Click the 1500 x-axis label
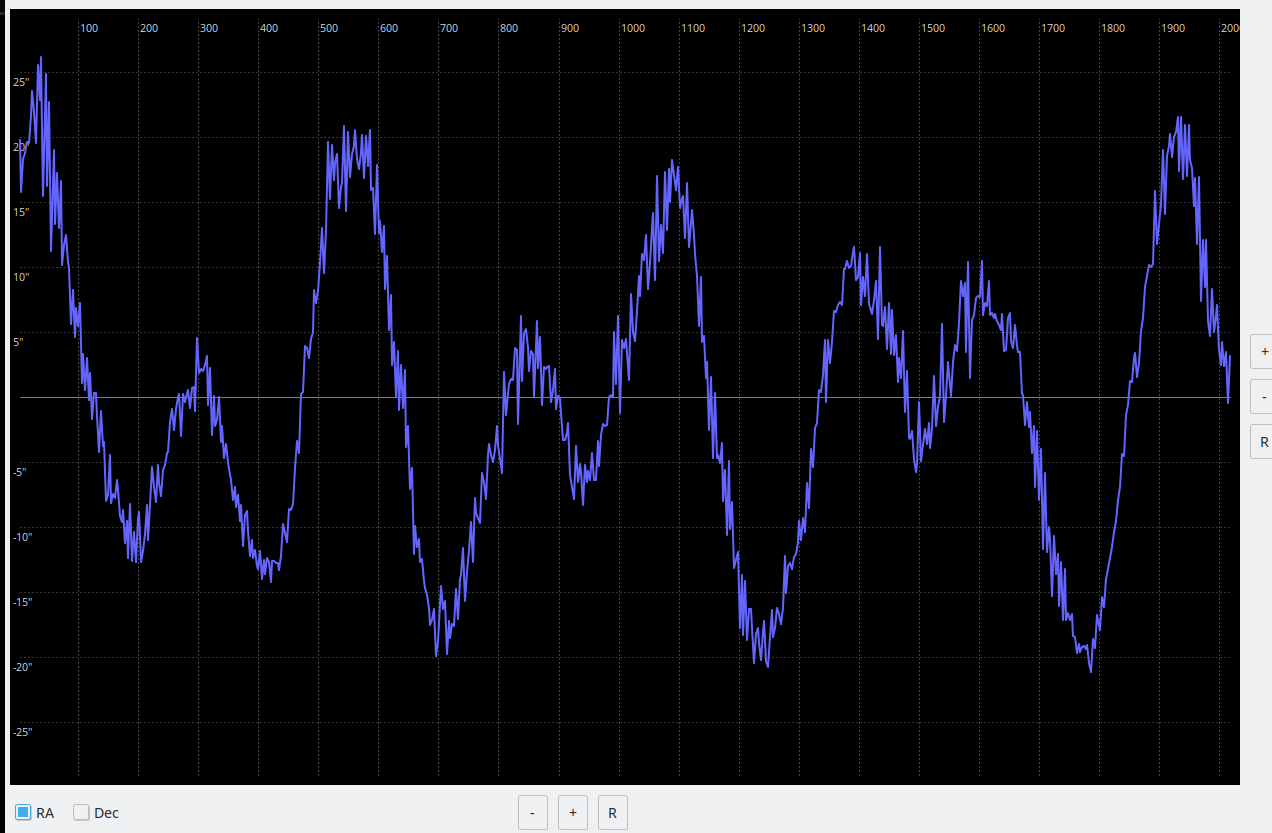The width and height of the screenshot is (1272, 833). pos(933,28)
